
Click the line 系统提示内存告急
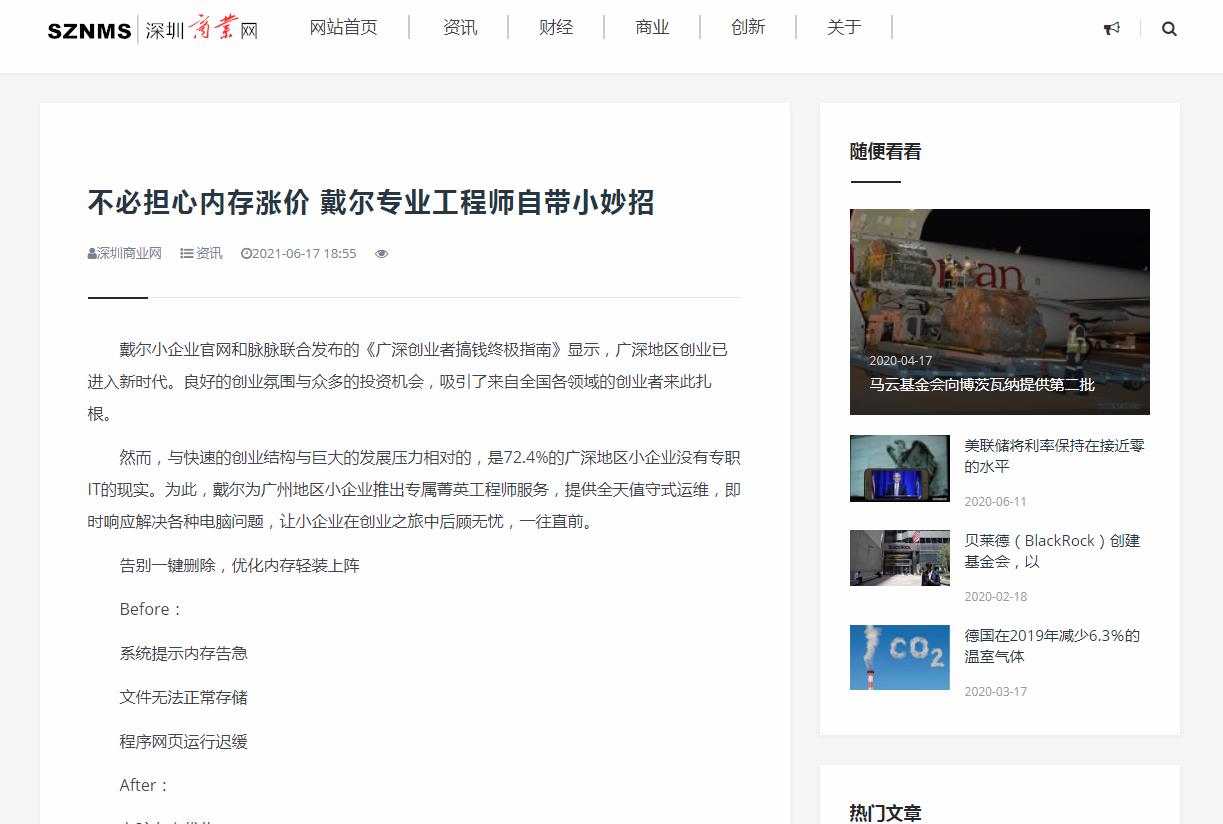click(x=184, y=654)
